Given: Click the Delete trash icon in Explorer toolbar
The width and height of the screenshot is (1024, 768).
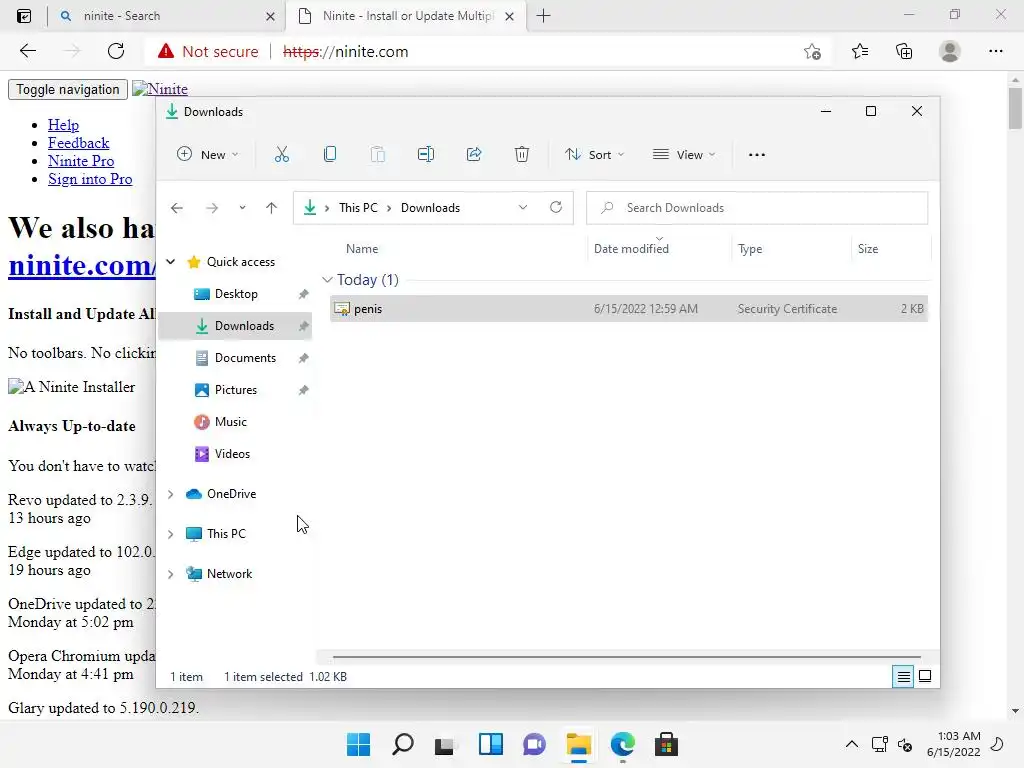Looking at the screenshot, I should point(522,155).
